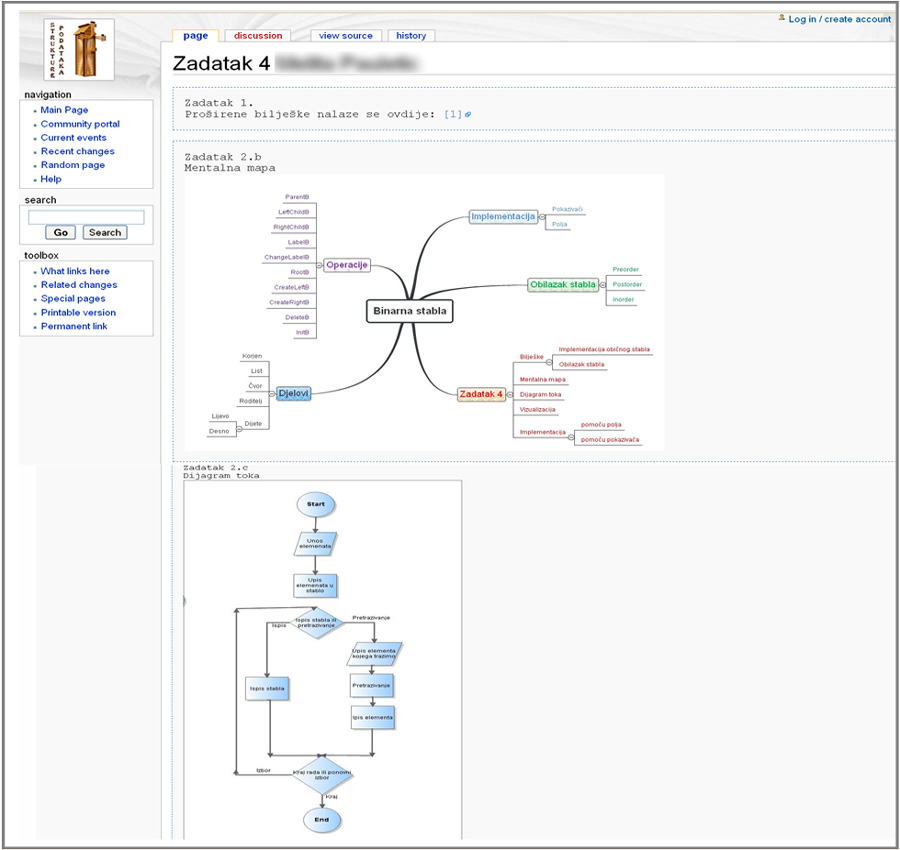Click the user icon beside Log in
This screenshot has width=900, height=850.
click(x=781, y=18)
